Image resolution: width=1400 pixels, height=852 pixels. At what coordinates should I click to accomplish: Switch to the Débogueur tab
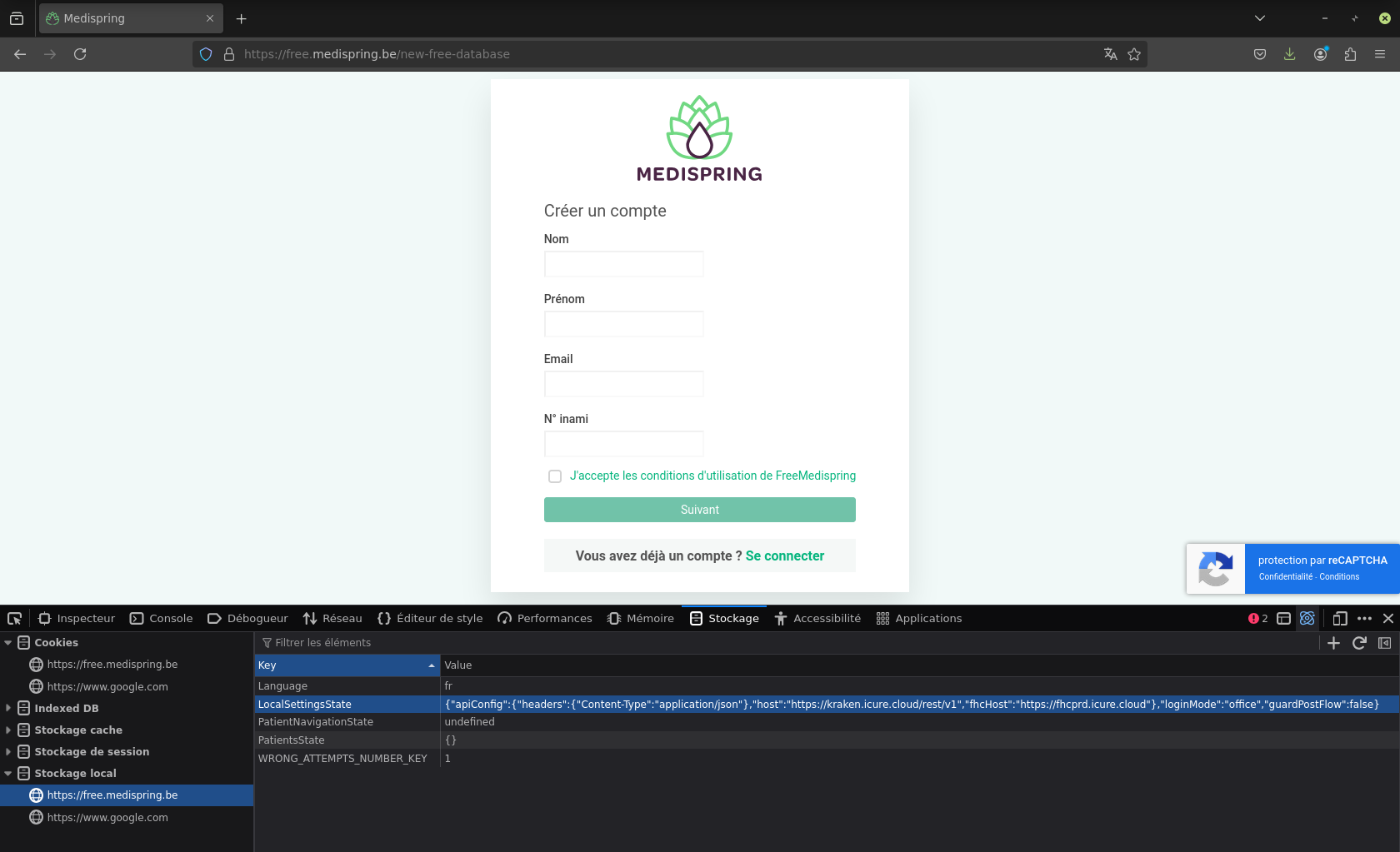pyautogui.click(x=247, y=618)
